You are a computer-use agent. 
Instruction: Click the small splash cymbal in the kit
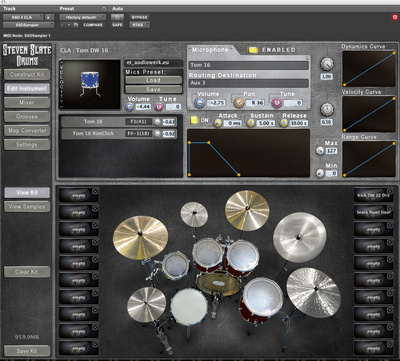pyautogui.click(x=194, y=214)
